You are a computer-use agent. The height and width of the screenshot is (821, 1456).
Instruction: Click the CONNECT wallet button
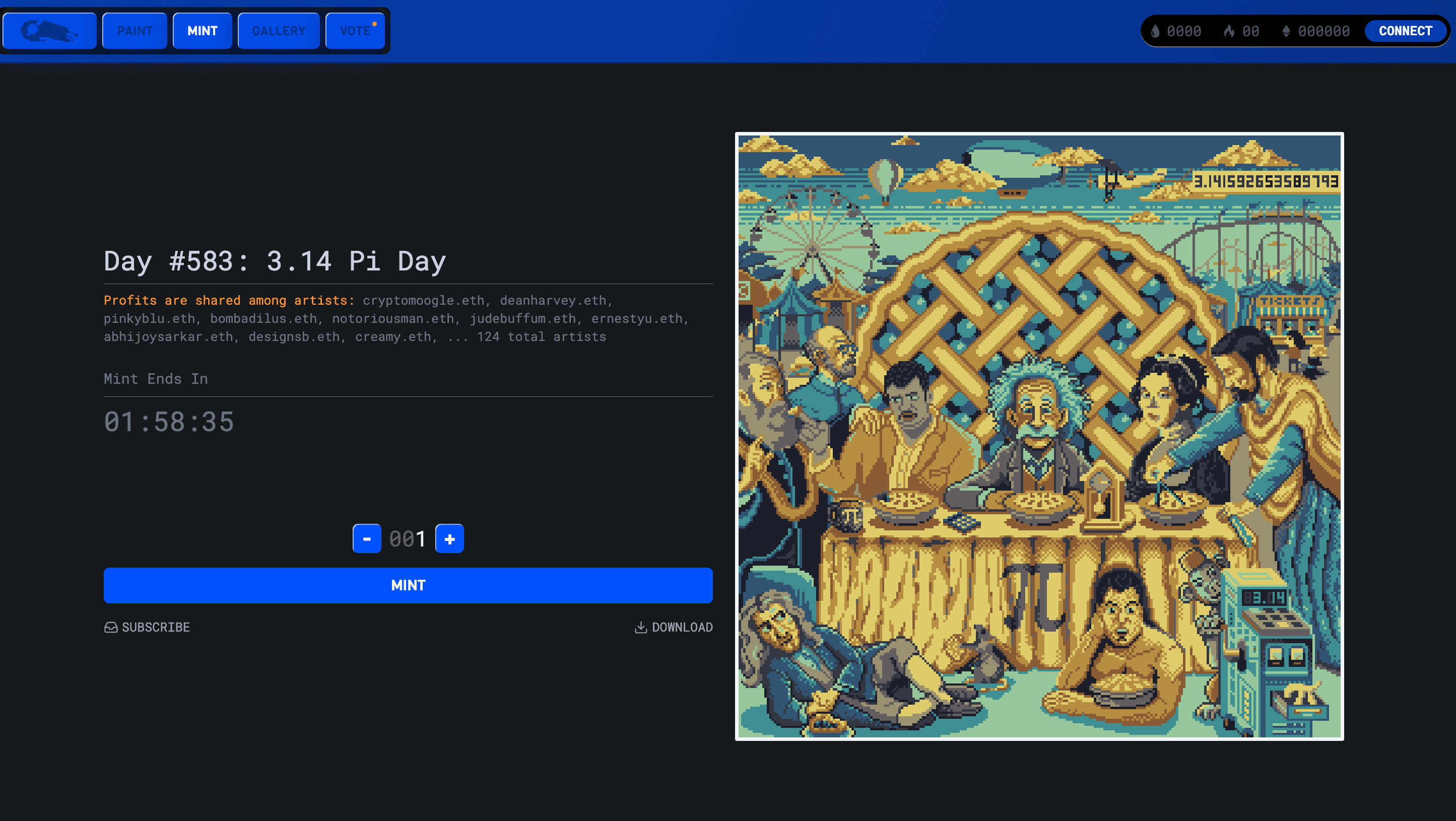tap(1405, 31)
